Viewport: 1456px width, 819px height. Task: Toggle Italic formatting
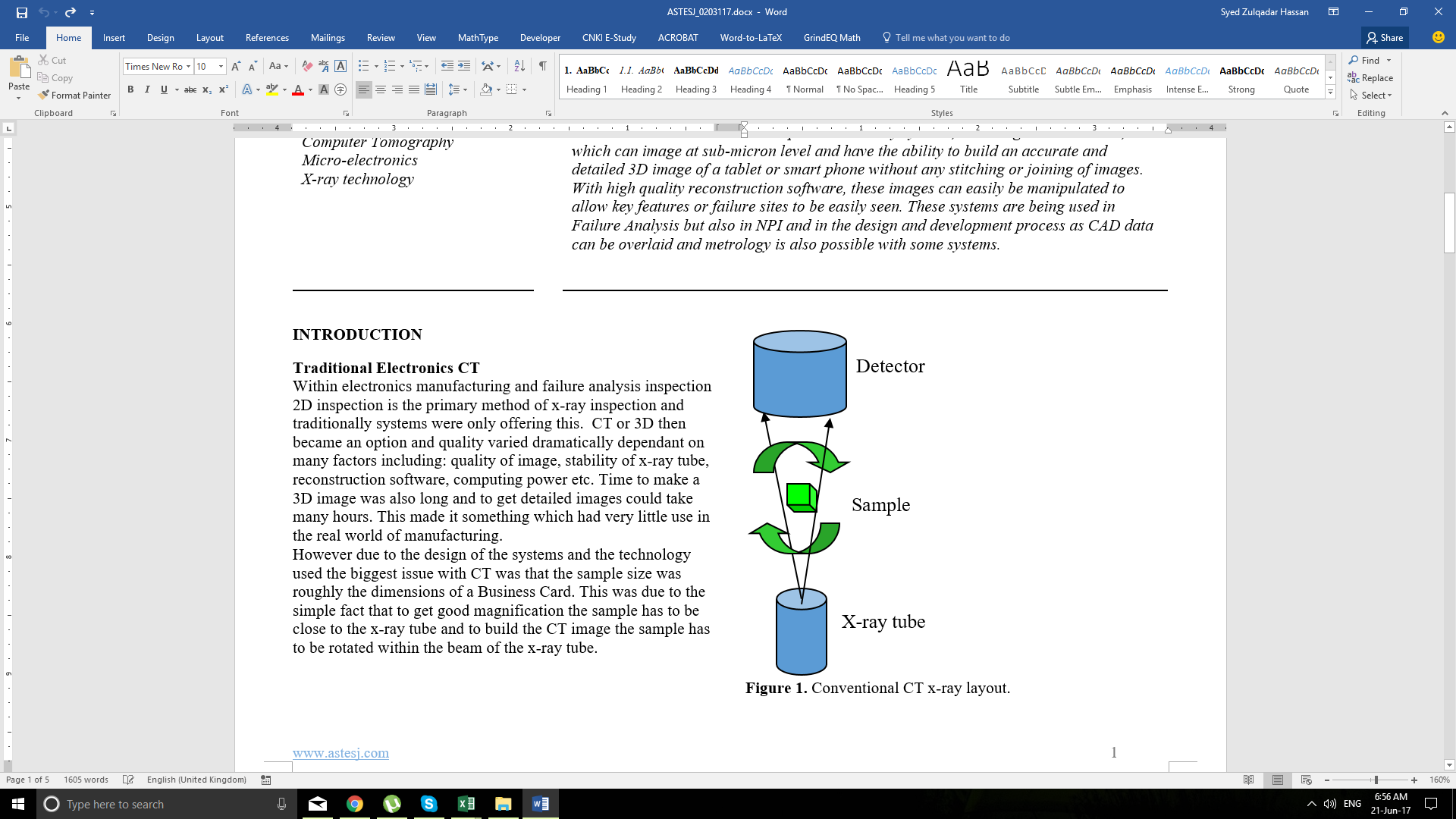(147, 89)
